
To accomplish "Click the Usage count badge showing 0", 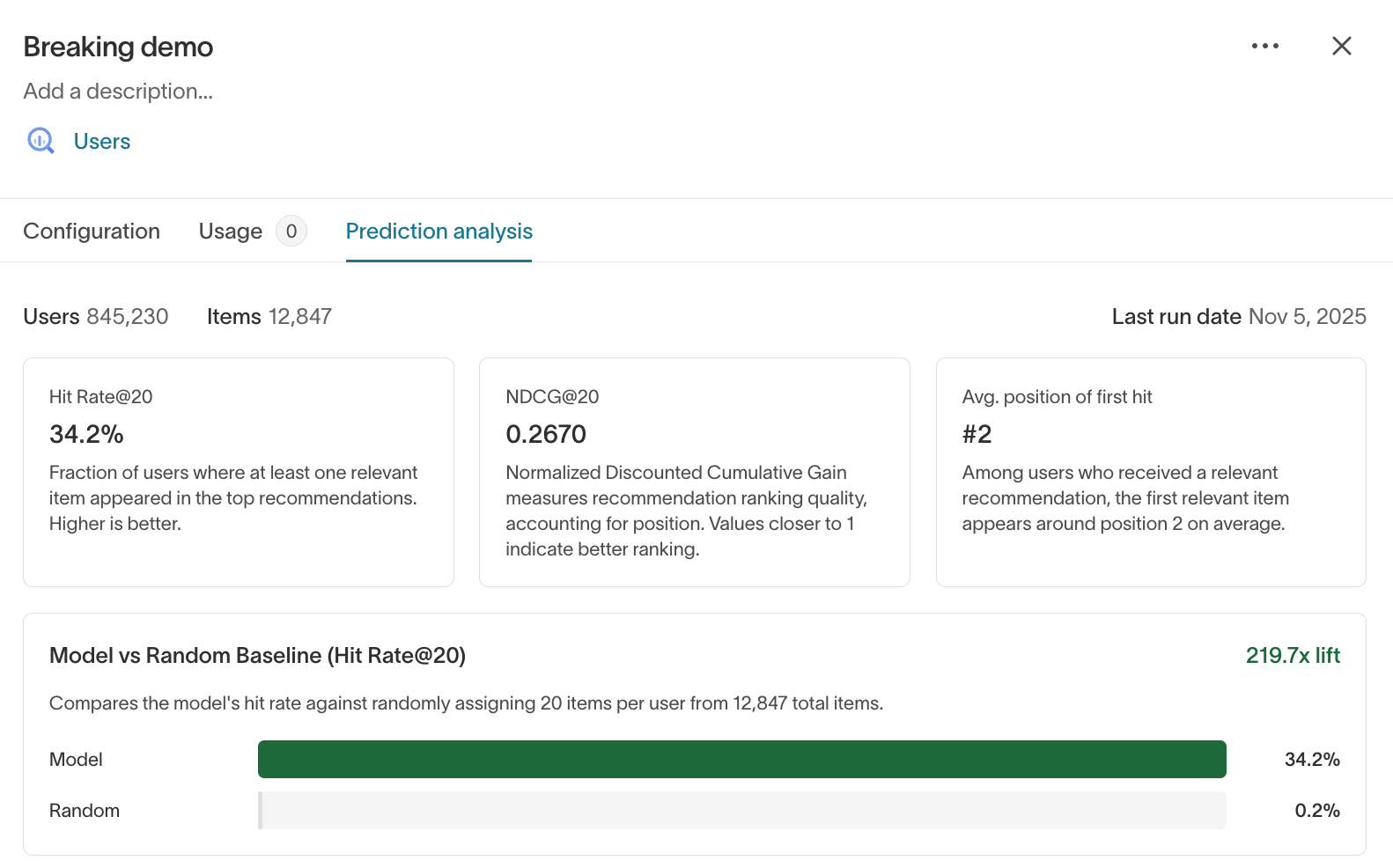I will coord(291,231).
